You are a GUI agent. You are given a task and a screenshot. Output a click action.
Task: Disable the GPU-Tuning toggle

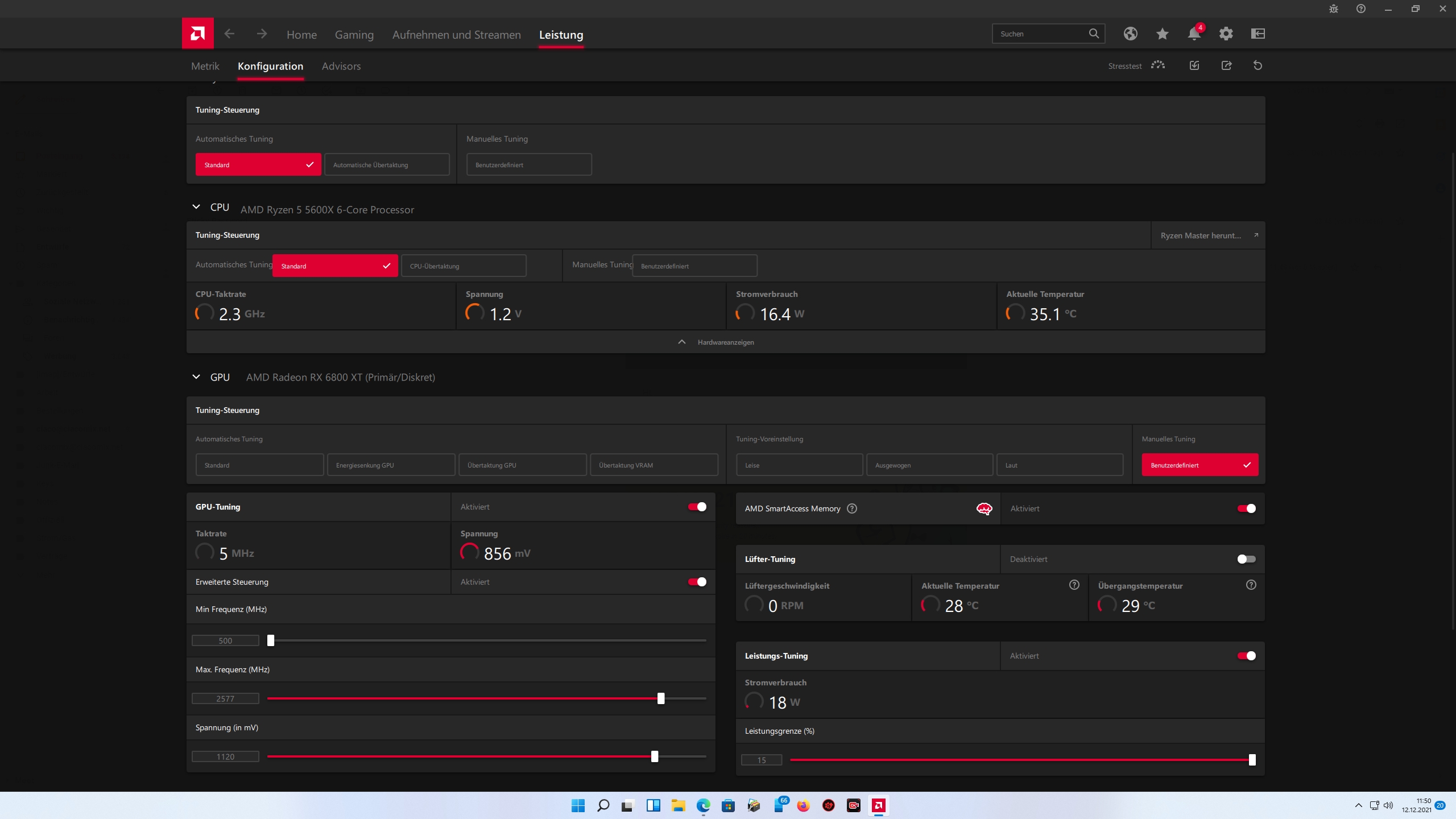pyautogui.click(x=697, y=507)
